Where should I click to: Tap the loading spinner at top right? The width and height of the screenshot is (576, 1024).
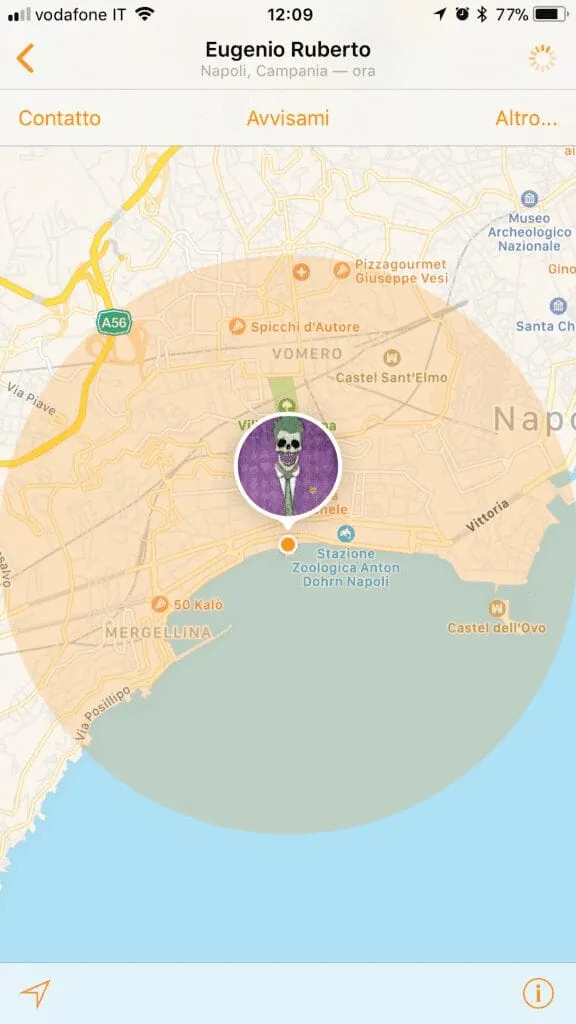542,58
